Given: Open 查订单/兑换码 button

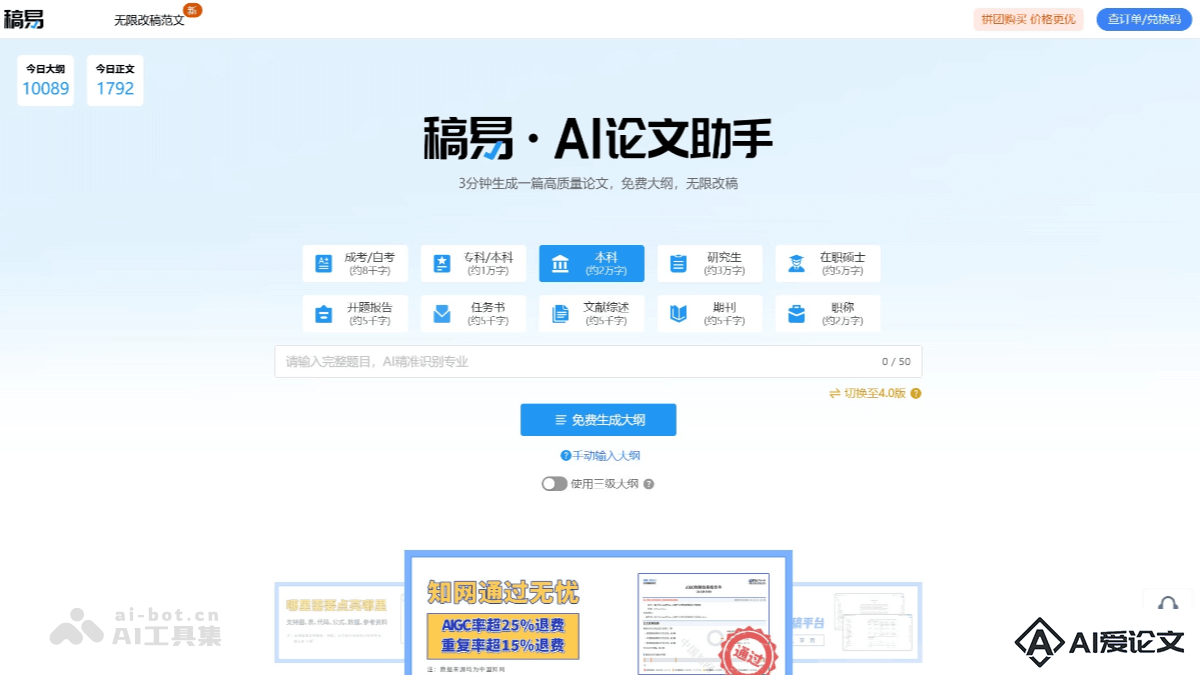Looking at the screenshot, I should 1144,19.
